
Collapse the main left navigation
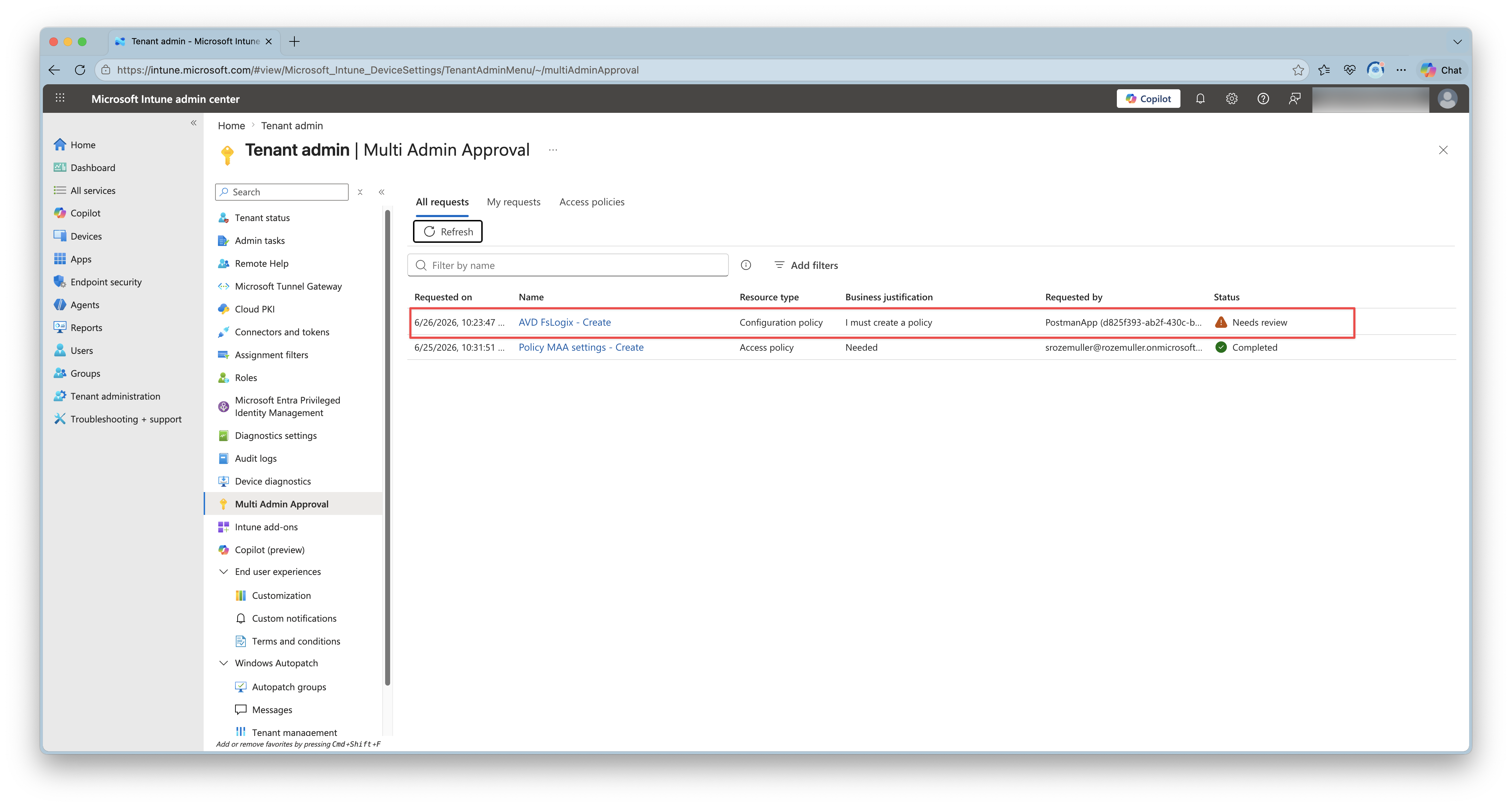point(194,122)
